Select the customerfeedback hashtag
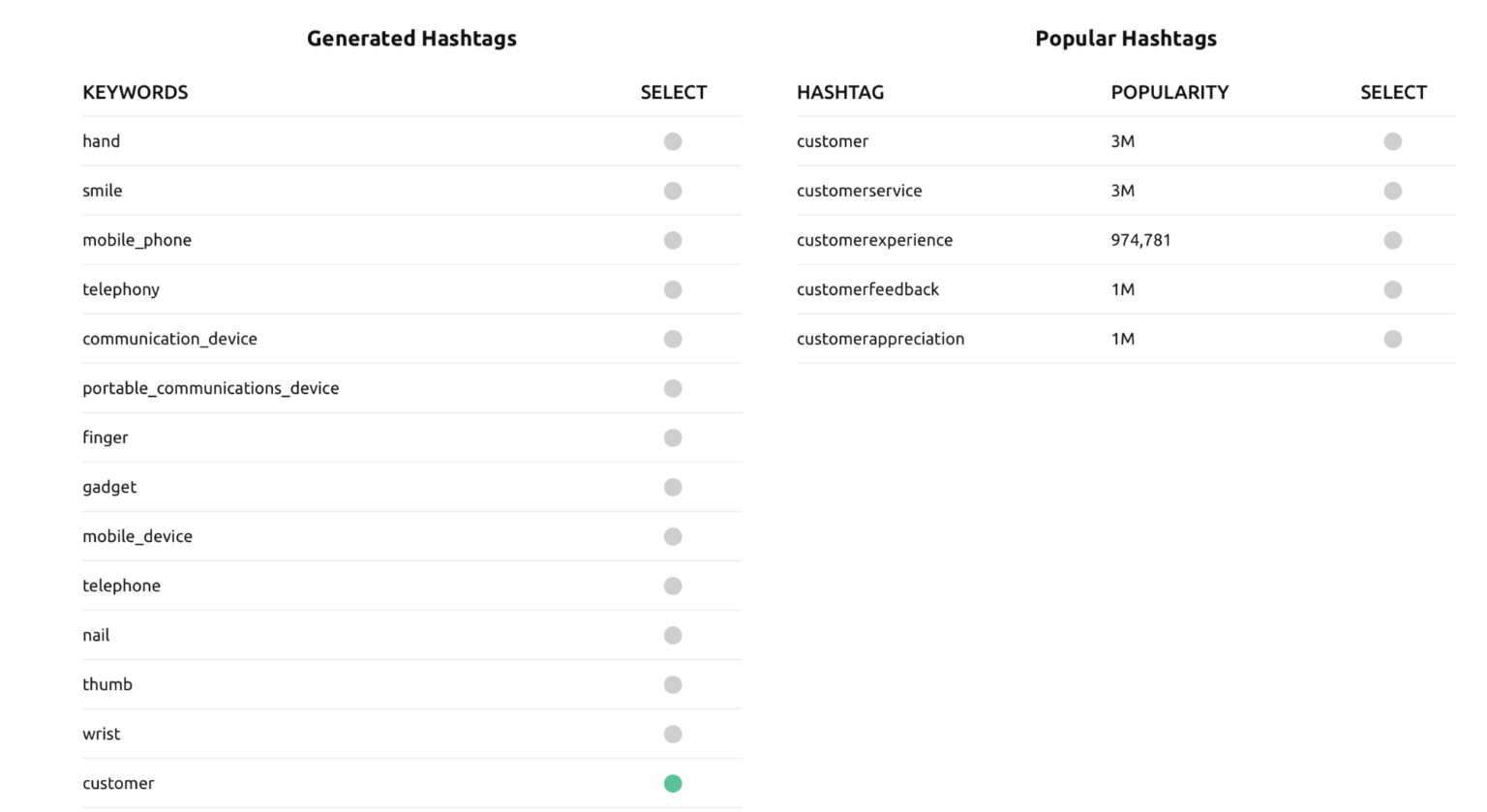Viewport: 1487px width, 812px height. click(1393, 289)
